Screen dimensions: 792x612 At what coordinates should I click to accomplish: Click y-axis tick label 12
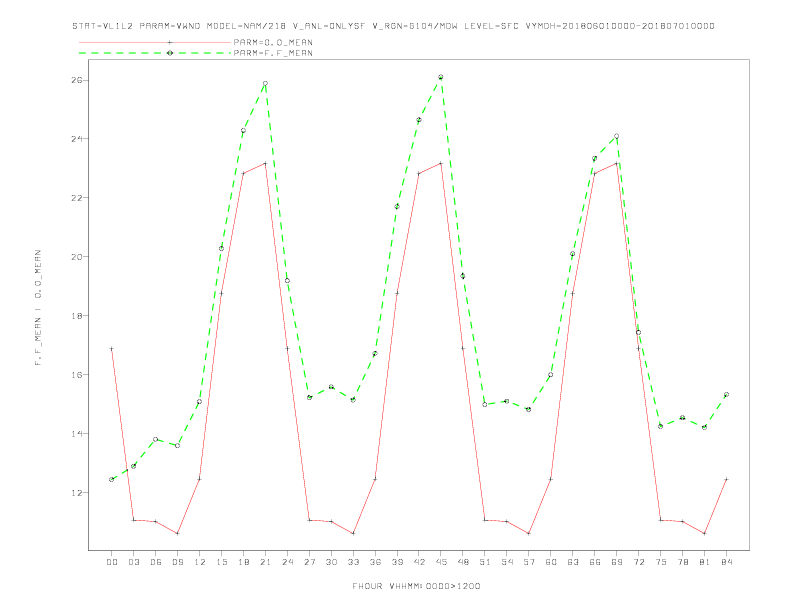[x=76, y=492]
